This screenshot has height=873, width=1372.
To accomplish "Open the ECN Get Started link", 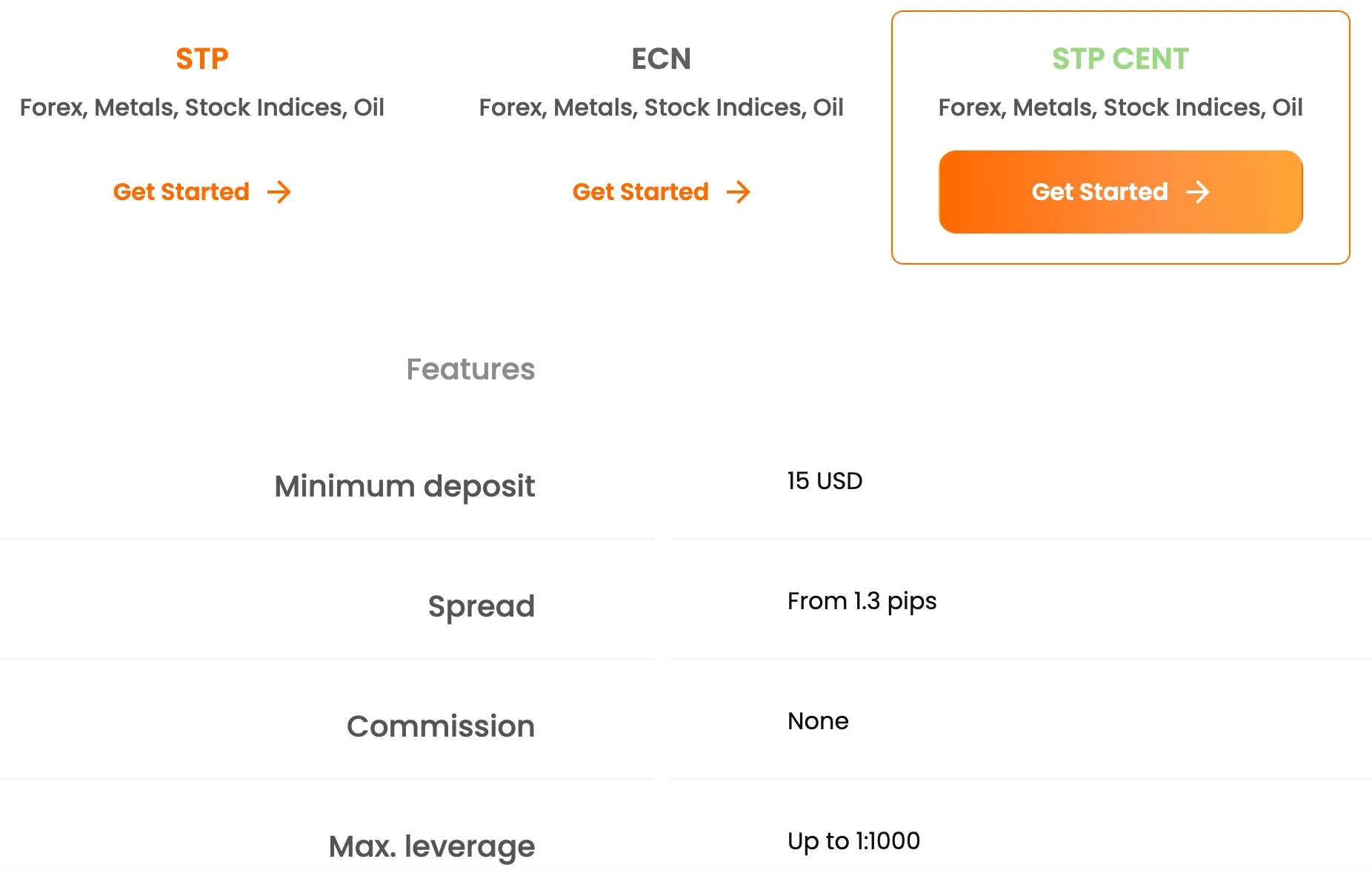I will pyautogui.click(x=662, y=192).
